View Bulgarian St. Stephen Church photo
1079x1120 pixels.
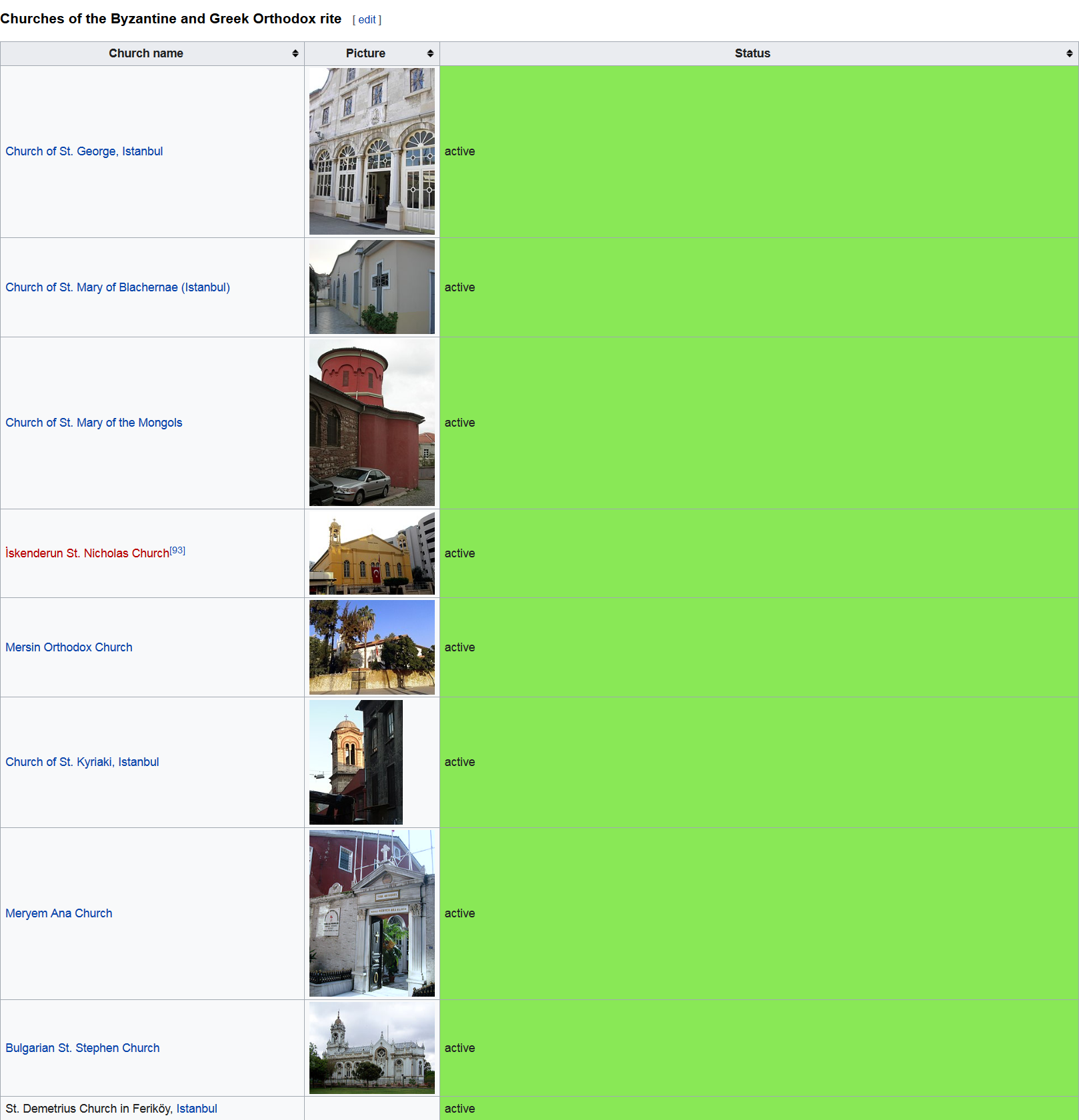(372, 1048)
